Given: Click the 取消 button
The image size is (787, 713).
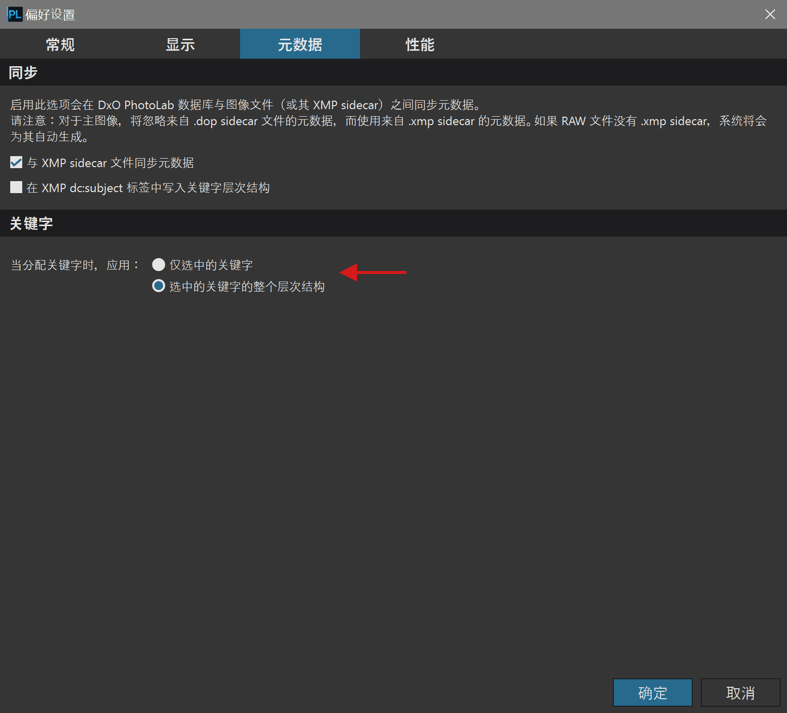Looking at the screenshot, I should point(740,692).
